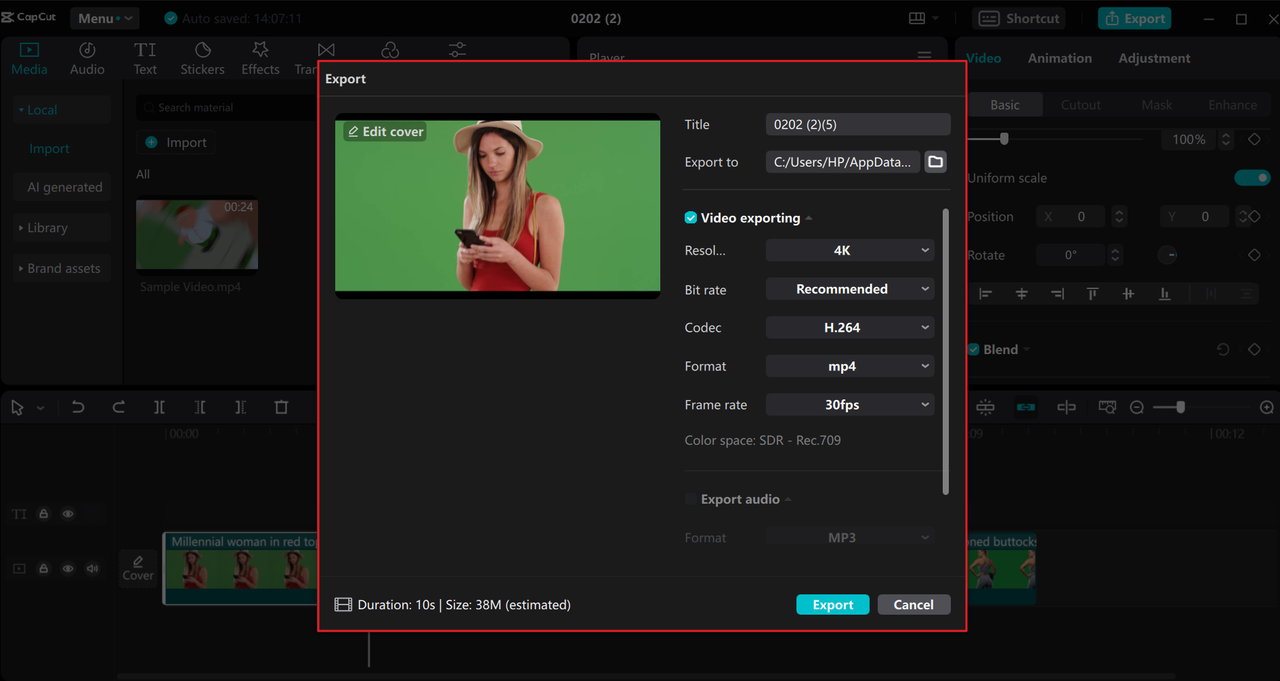Toggle the main track magnet icon
The width and height of the screenshot is (1280, 681).
pos(986,407)
